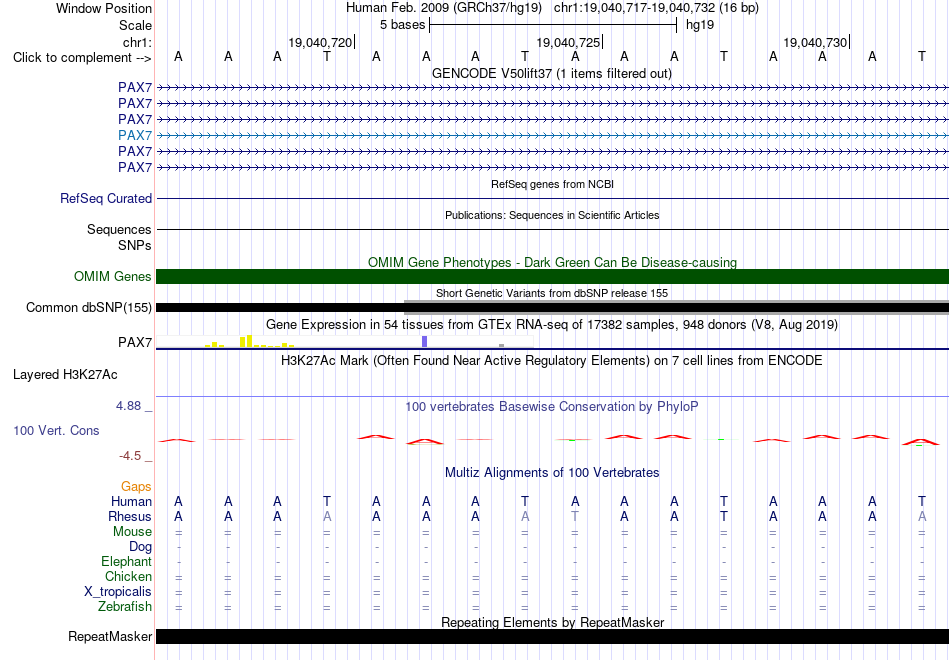
Task: Click the OMIM Genes track label
Action: 113,276
